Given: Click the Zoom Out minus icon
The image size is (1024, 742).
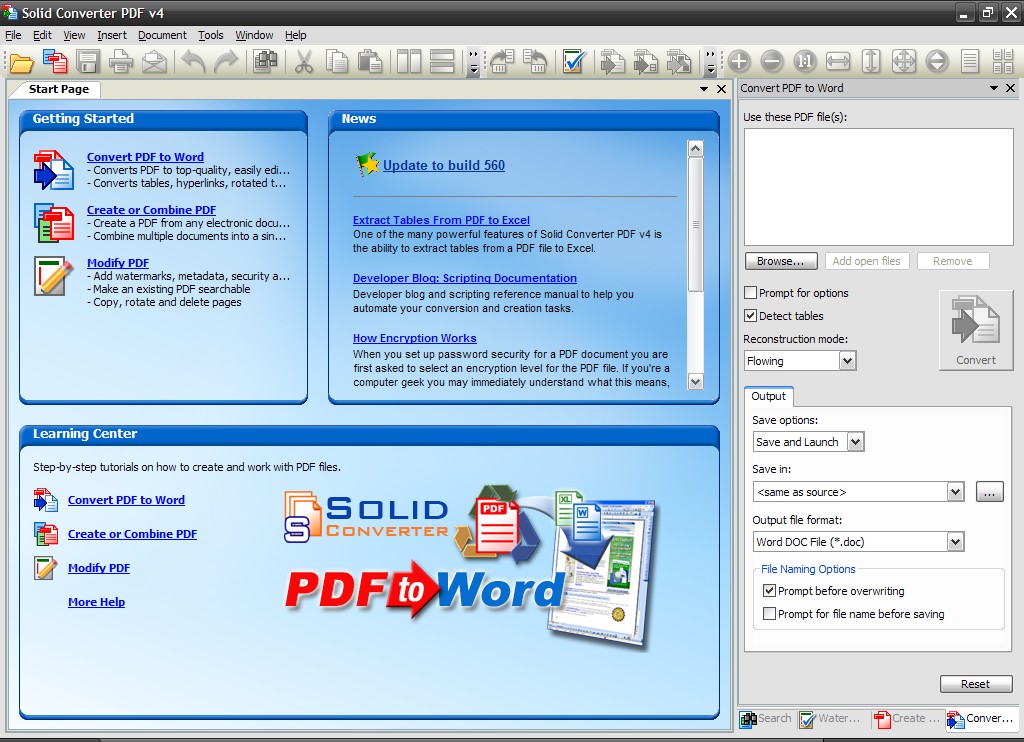Looking at the screenshot, I should pos(772,62).
